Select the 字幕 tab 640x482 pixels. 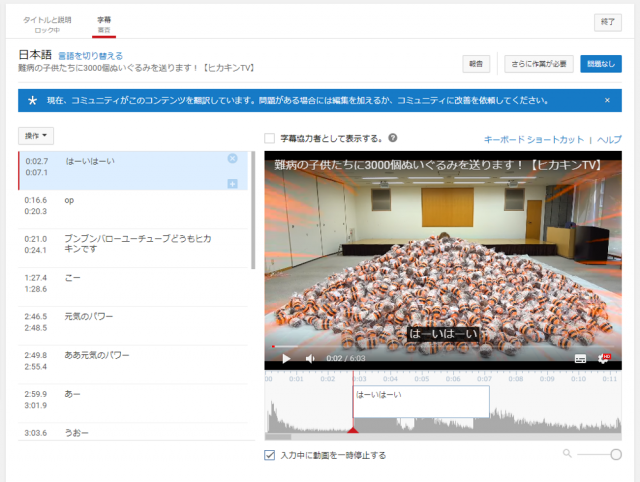pyautogui.click(x=104, y=24)
